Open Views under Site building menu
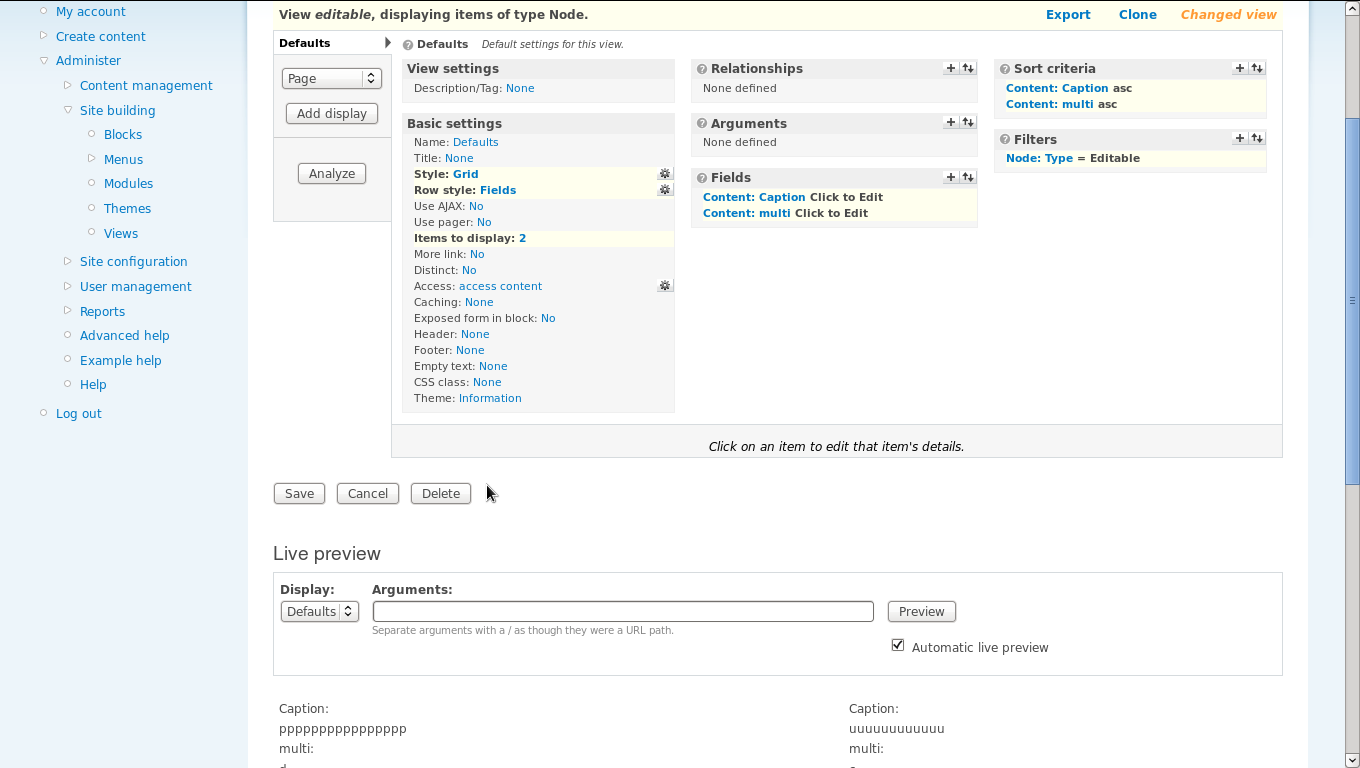 coord(121,233)
